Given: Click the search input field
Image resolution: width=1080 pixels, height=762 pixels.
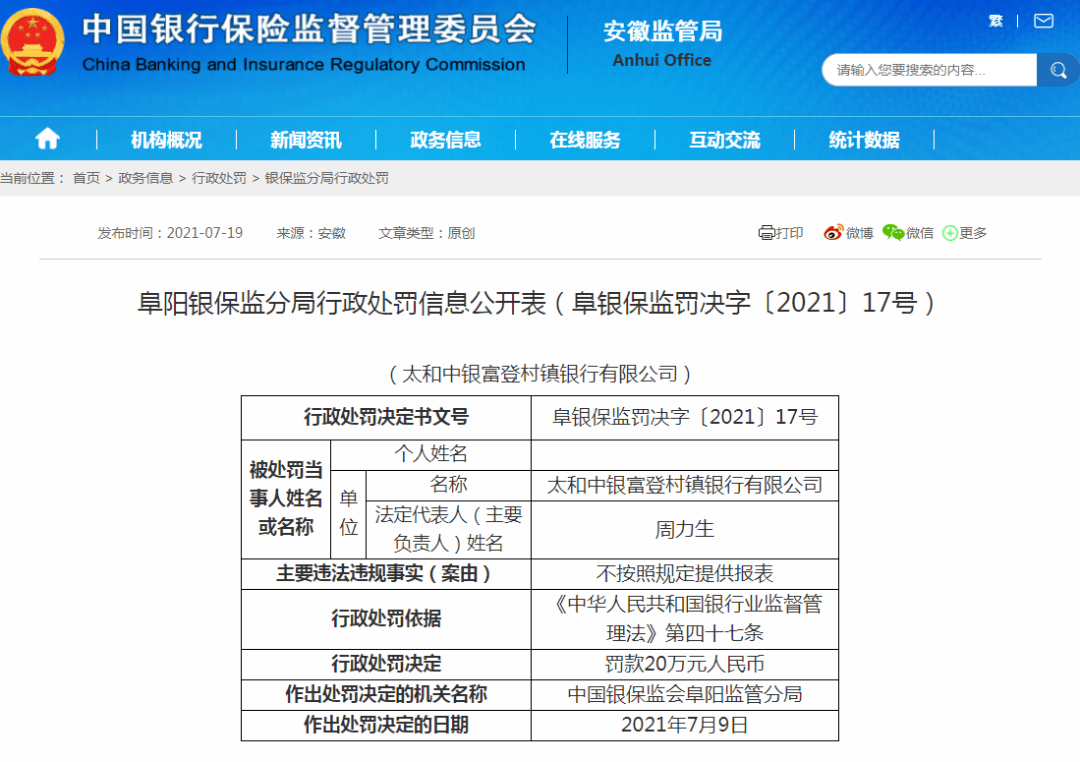Looking at the screenshot, I should click(x=929, y=70).
